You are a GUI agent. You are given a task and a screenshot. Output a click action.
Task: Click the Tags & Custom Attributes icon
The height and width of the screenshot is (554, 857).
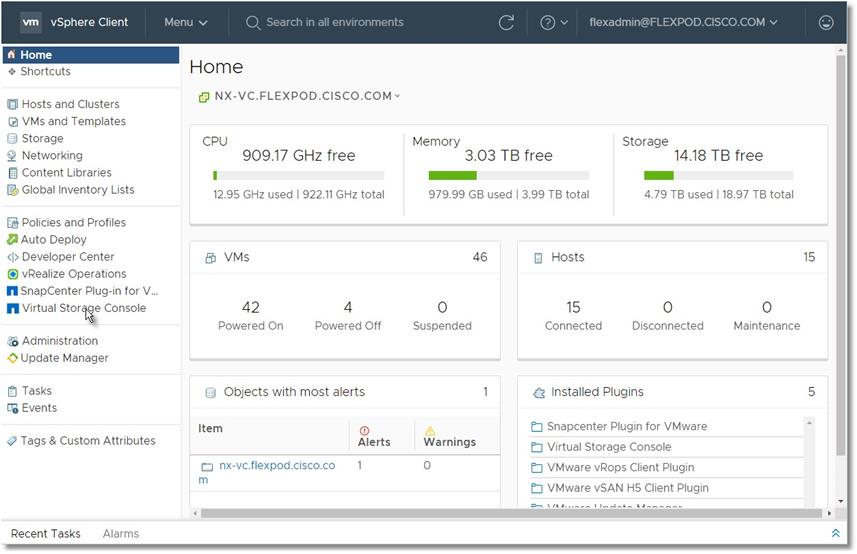pyautogui.click(x=12, y=441)
